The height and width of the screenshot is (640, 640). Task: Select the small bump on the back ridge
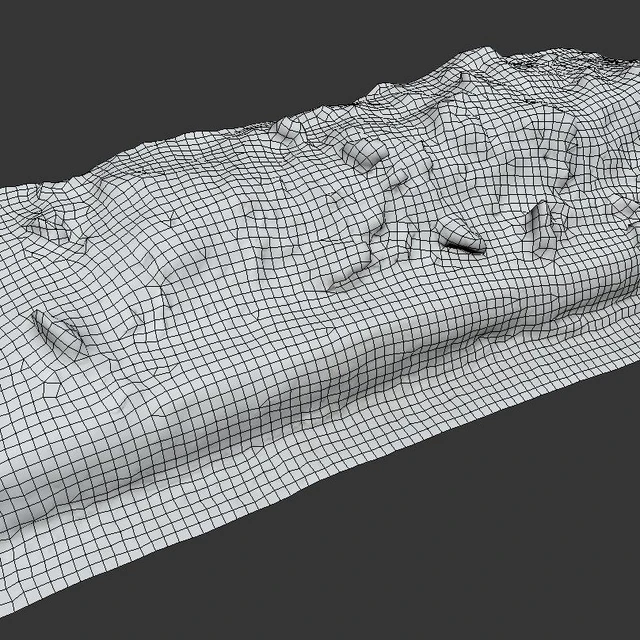287,127
